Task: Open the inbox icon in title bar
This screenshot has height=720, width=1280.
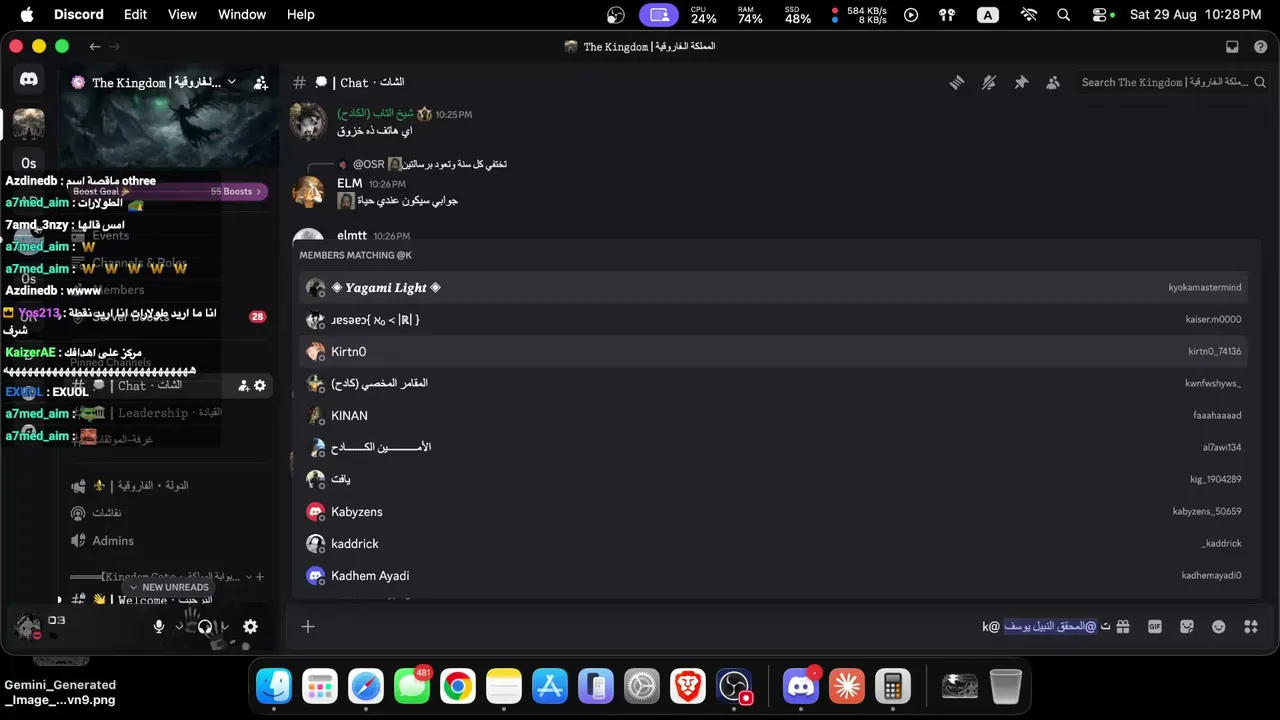Action: pos(1232,46)
